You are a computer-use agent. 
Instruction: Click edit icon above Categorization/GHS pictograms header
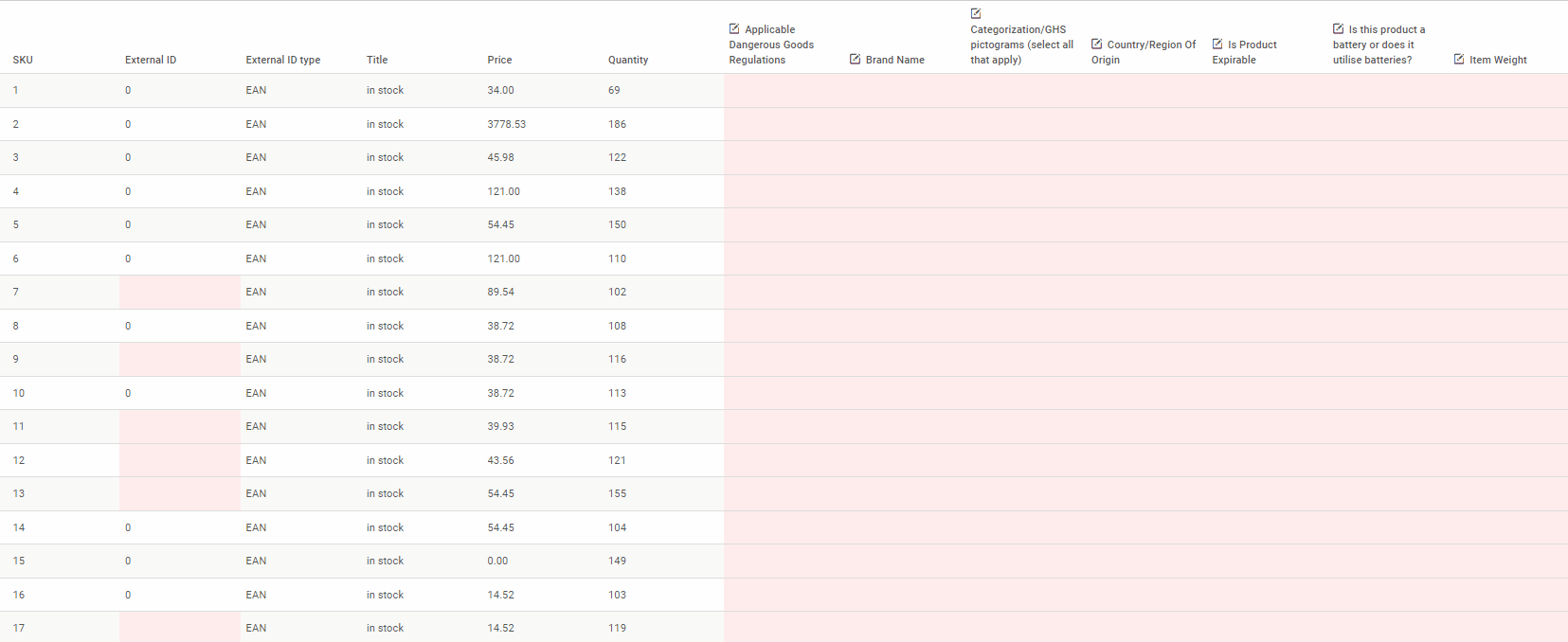(x=976, y=13)
